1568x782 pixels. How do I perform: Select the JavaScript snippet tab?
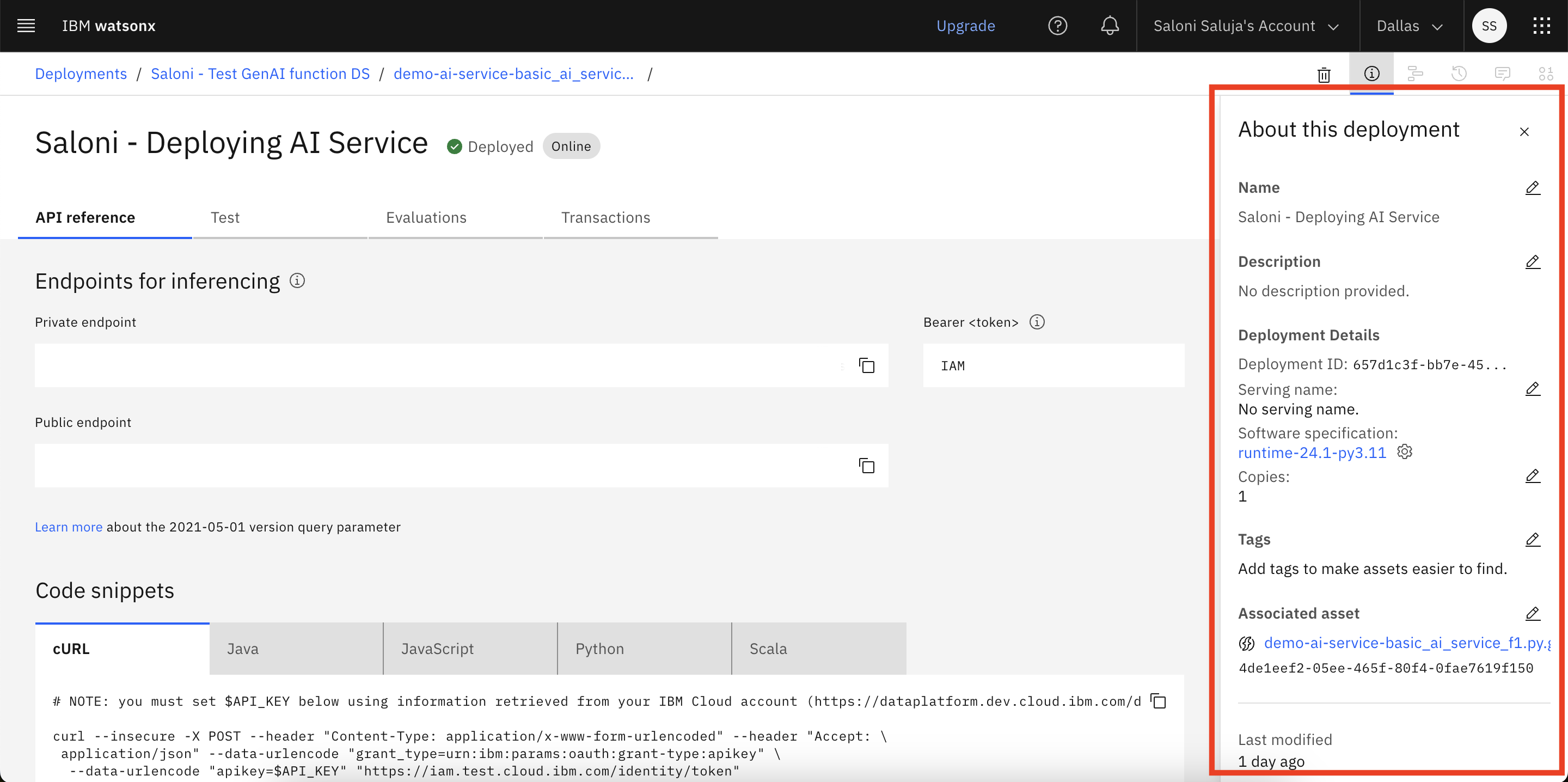470,649
